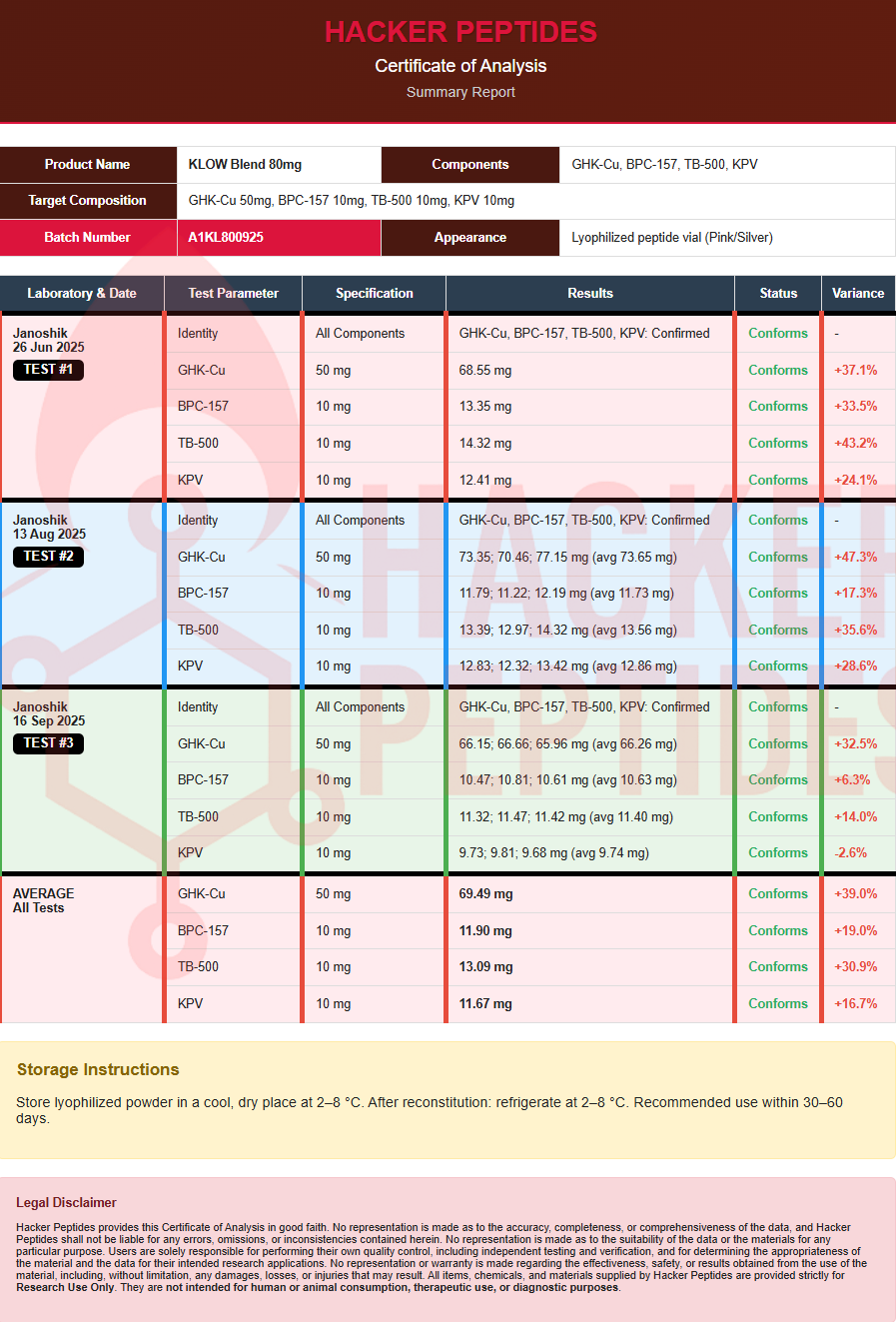Click average variance '+16.7%'

point(856,1004)
